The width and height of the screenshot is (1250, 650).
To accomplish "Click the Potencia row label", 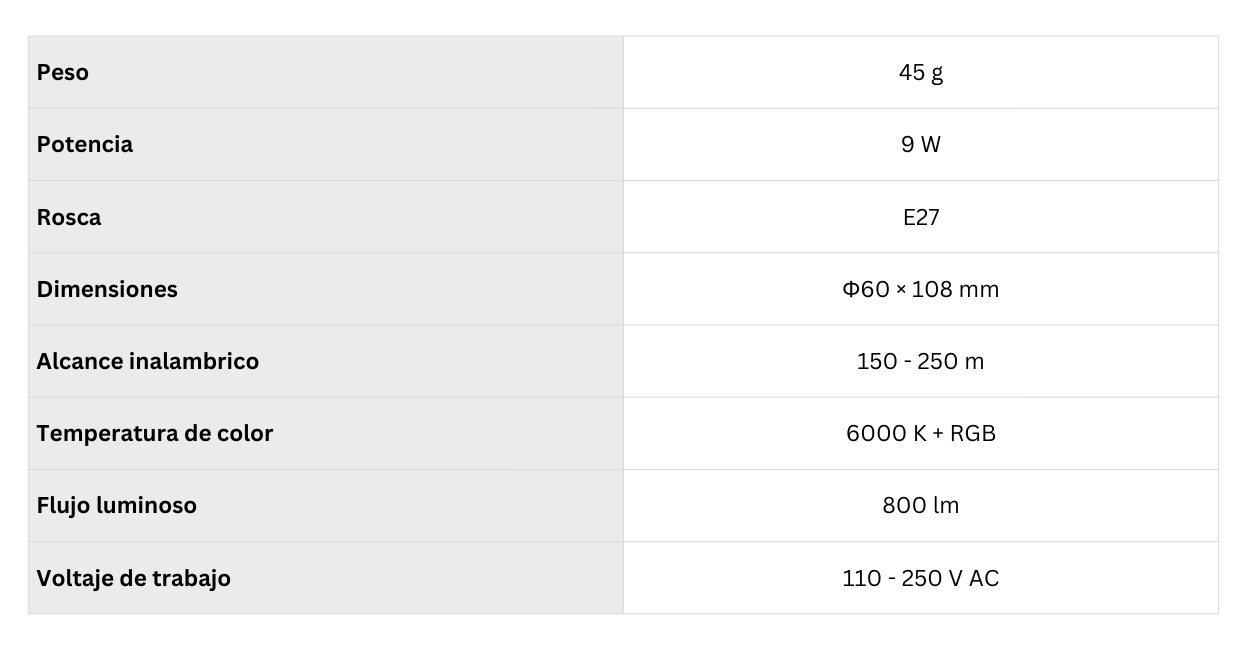I will tap(85, 145).
